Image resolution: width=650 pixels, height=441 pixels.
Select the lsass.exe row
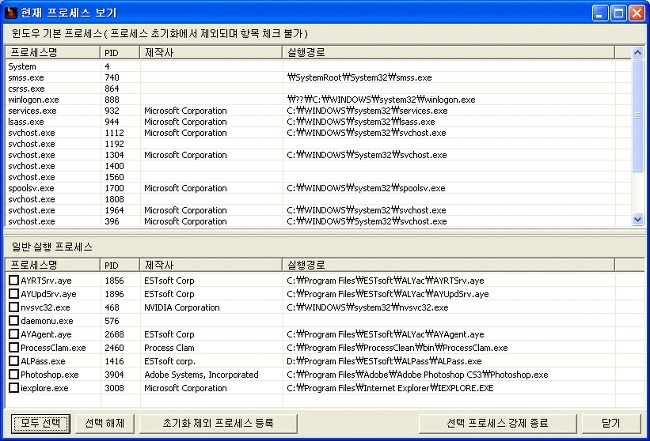pyautogui.click(x=318, y=122)
